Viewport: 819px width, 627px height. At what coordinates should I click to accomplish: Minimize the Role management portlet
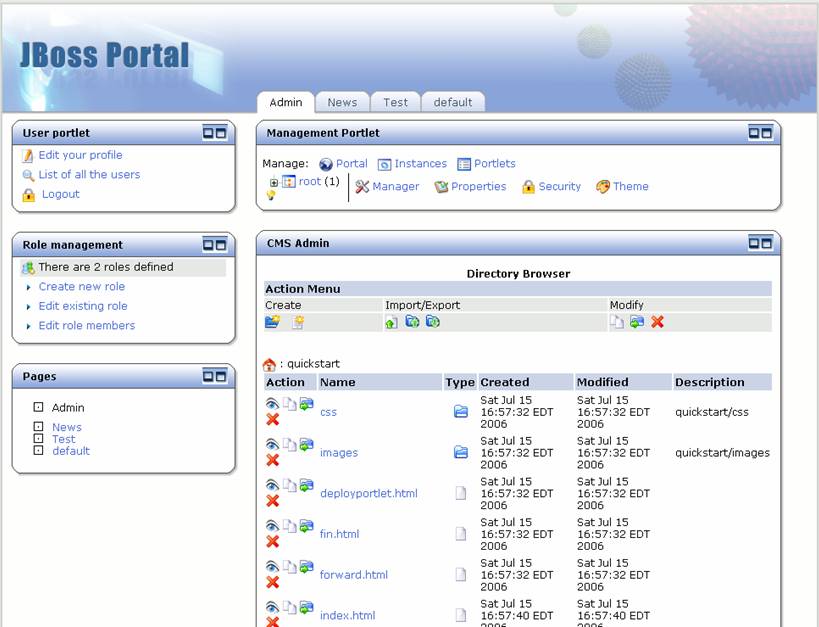[x=208, y=245]
